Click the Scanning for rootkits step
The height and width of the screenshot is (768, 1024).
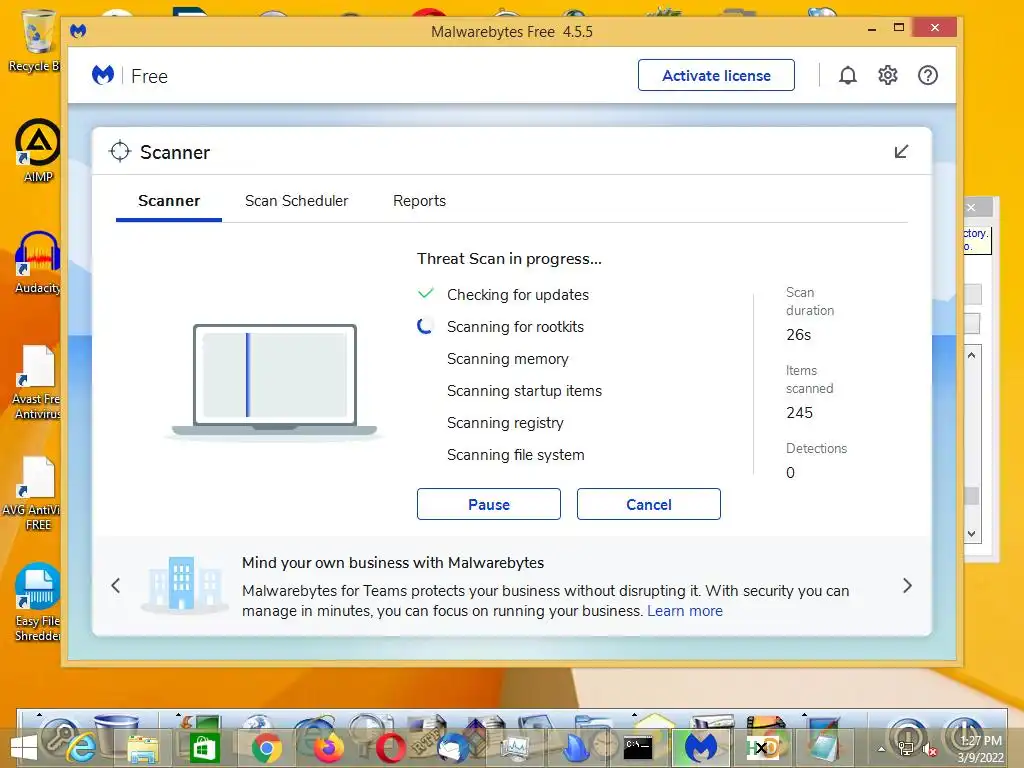[x=515, y=327]
